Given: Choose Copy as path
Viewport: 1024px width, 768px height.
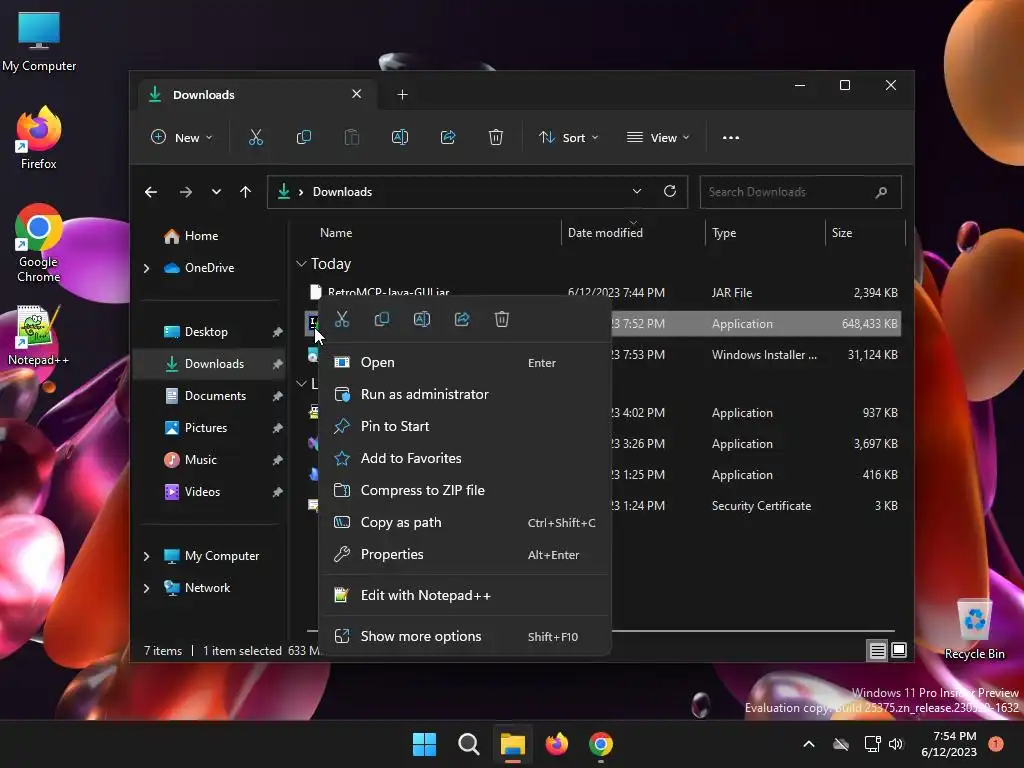Looking at the screenshot, I should 464,522.
